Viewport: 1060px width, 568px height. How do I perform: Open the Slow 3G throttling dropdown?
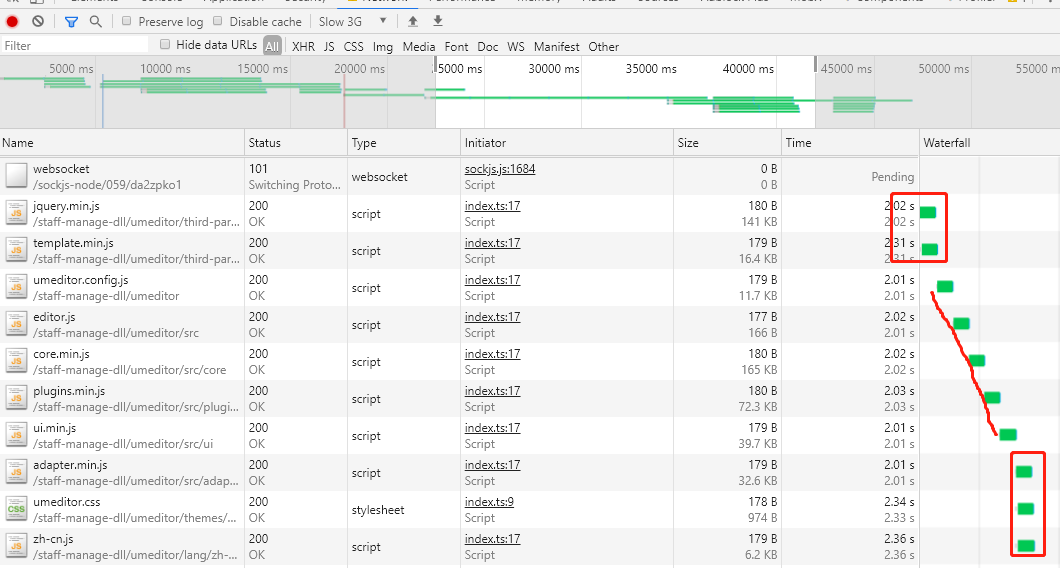(353, 22)
